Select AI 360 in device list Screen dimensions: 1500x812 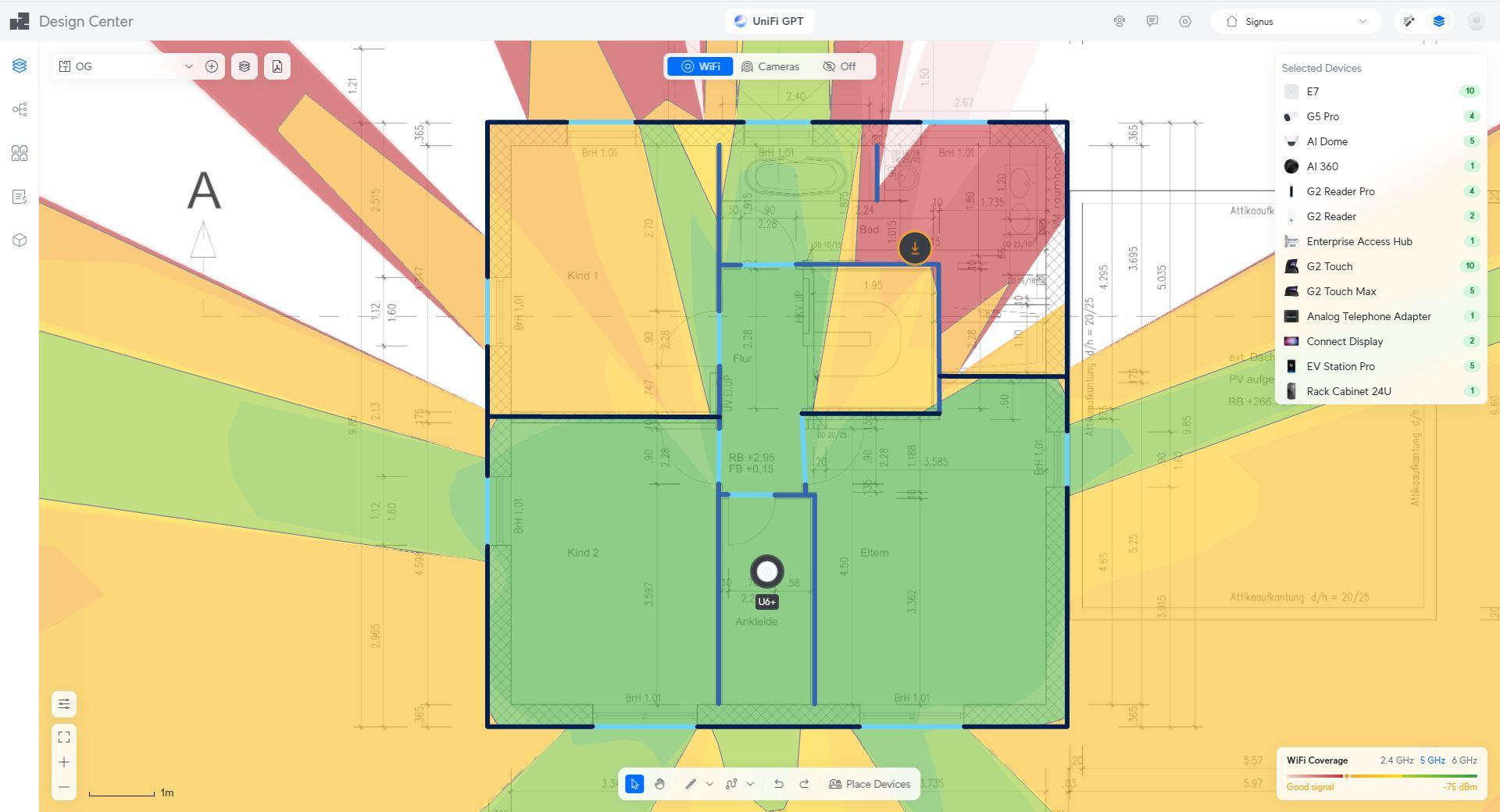click(x=1381, y=166)
